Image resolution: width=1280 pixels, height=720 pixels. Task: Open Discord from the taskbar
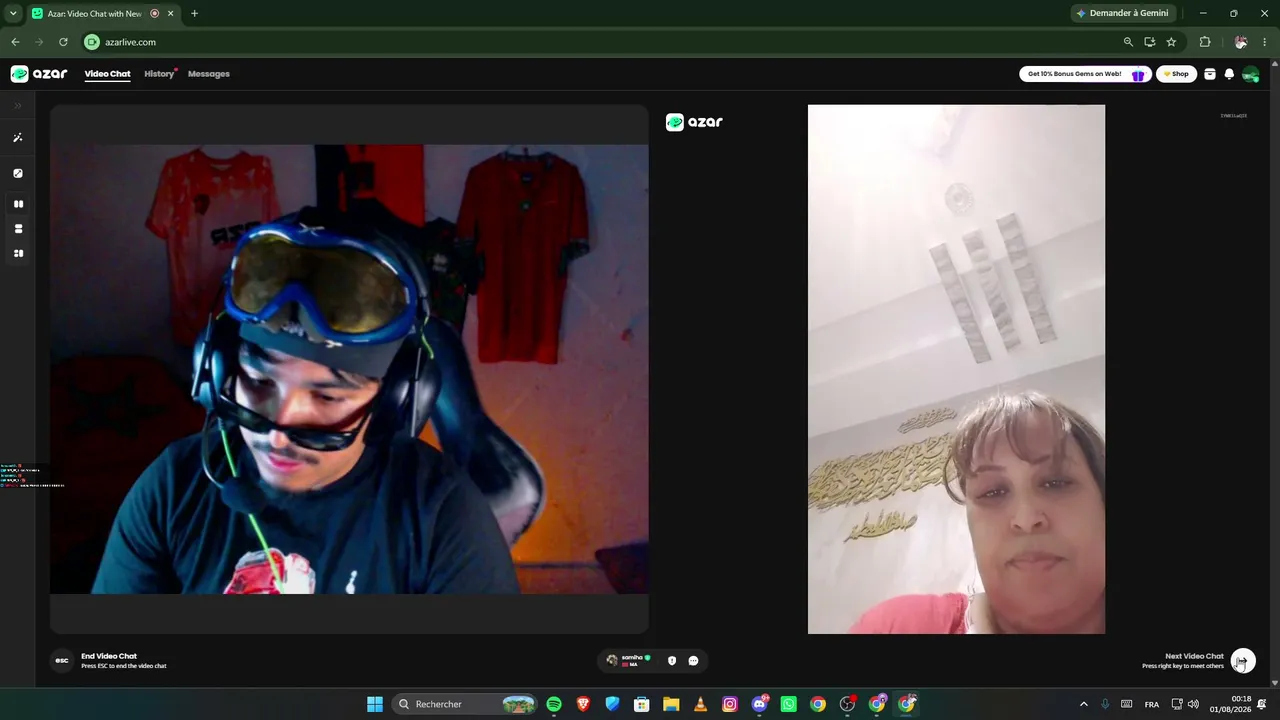[x=760, y=704]
